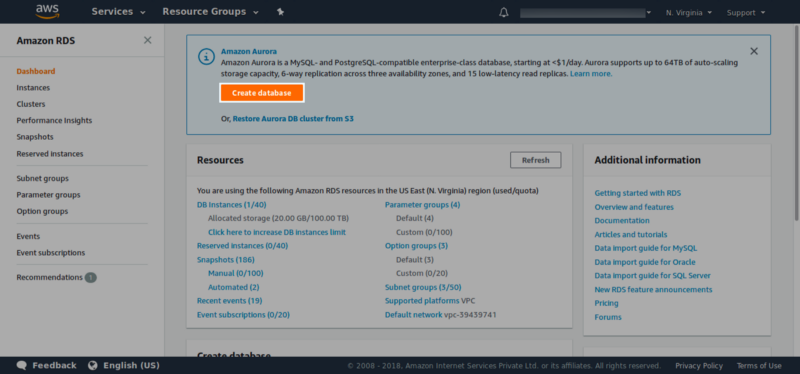Expand the Resource Groups dropdown
The width and height of the screenshot is (800, 374).
coord(210,12)
